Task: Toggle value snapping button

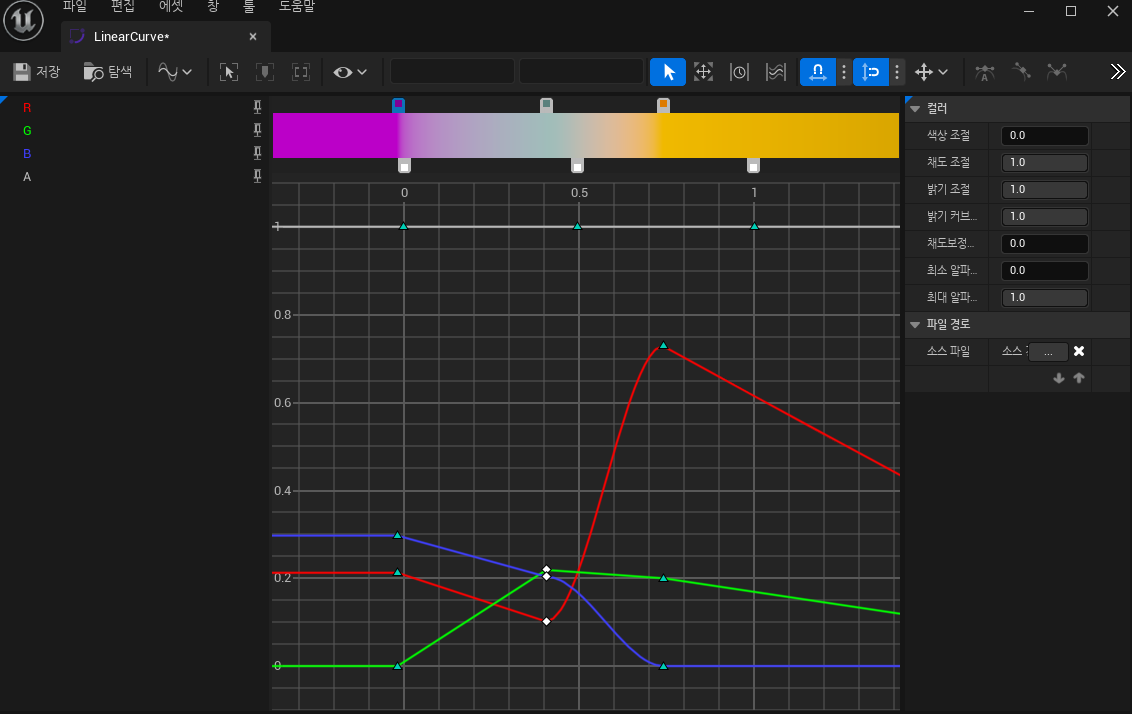Action: pyautogui.click(x=871, y=72)
